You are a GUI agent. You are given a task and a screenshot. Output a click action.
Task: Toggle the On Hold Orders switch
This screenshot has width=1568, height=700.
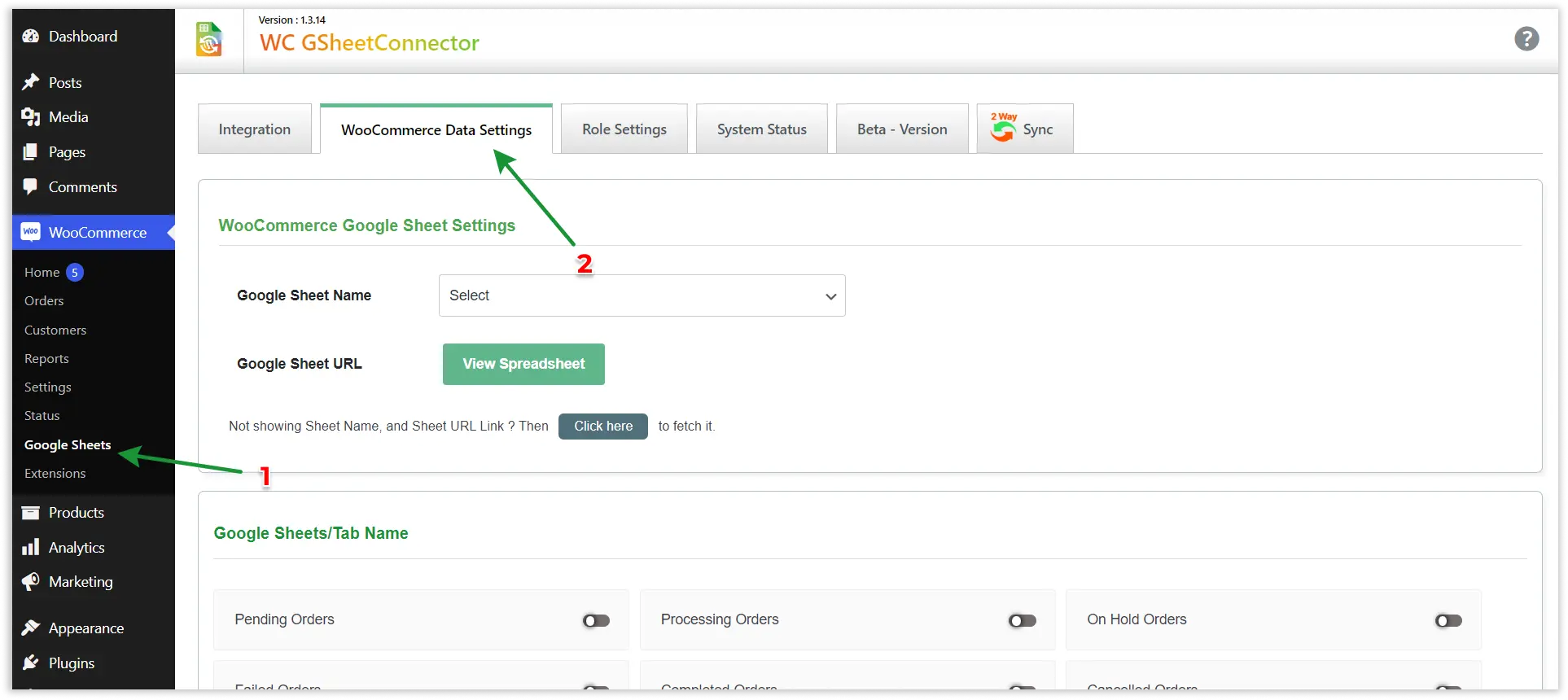(1448, 621)
